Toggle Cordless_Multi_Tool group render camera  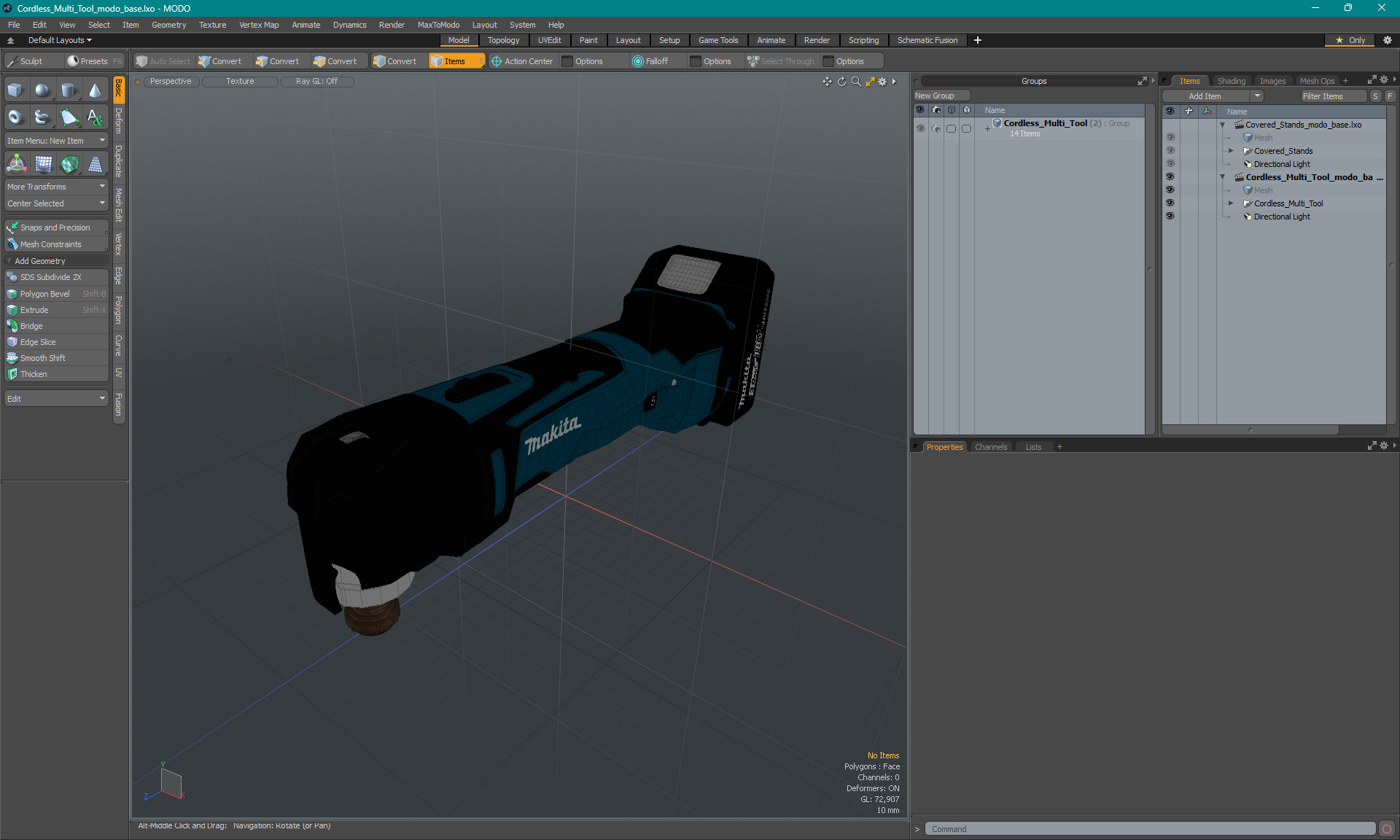pos(936,128)
